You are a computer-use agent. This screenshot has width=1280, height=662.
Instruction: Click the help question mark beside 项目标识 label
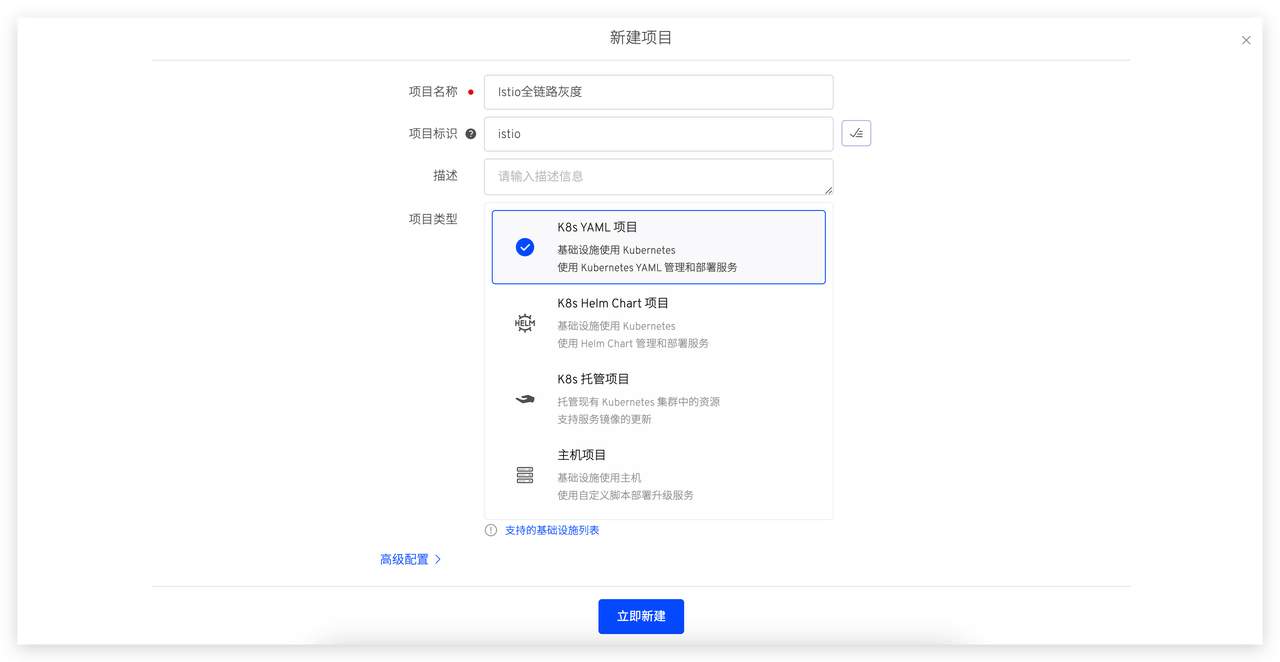pos(470,133)
